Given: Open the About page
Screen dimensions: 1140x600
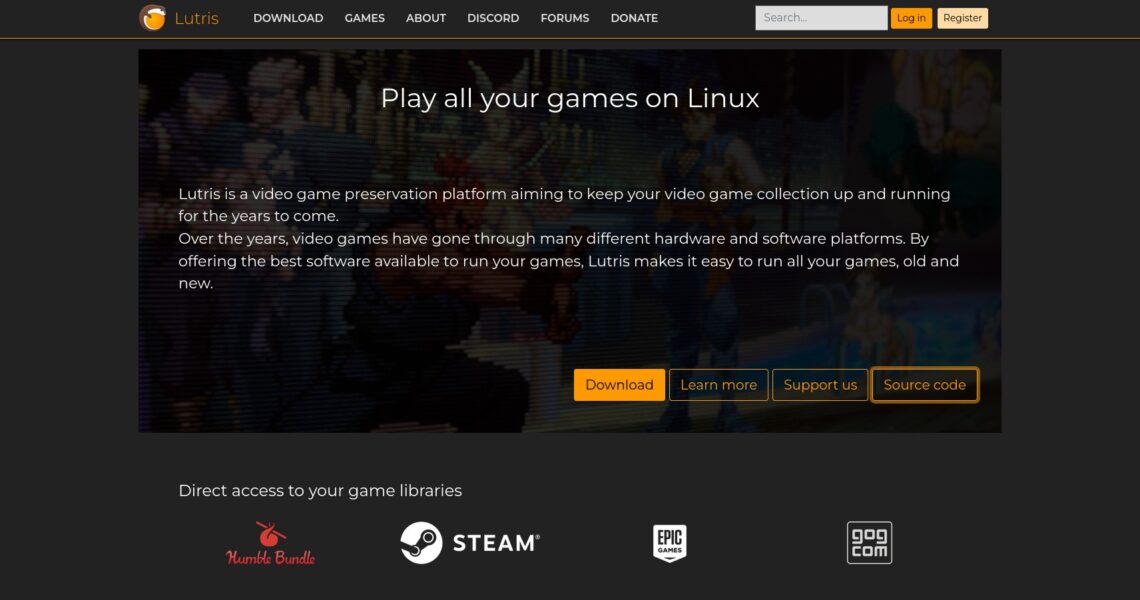Looking at the screenshot, I should point(426,18).
